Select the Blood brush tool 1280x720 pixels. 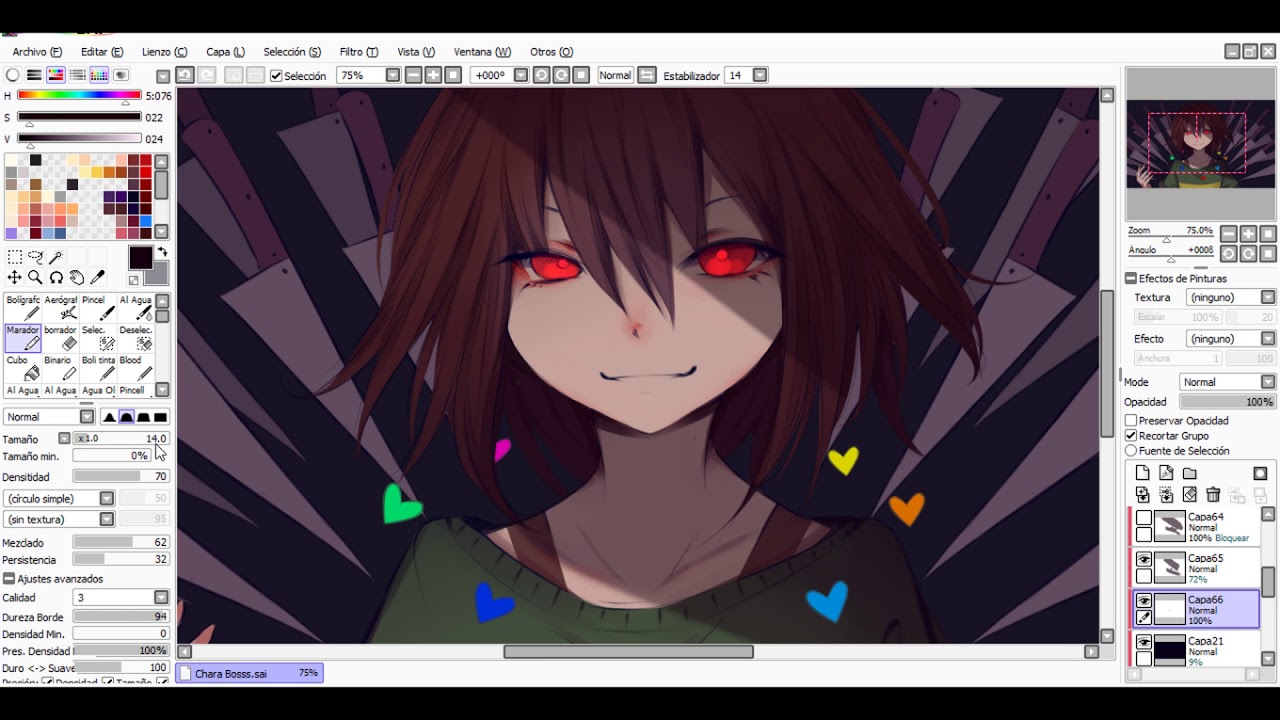pyautogui.click(x=134, y=368)
